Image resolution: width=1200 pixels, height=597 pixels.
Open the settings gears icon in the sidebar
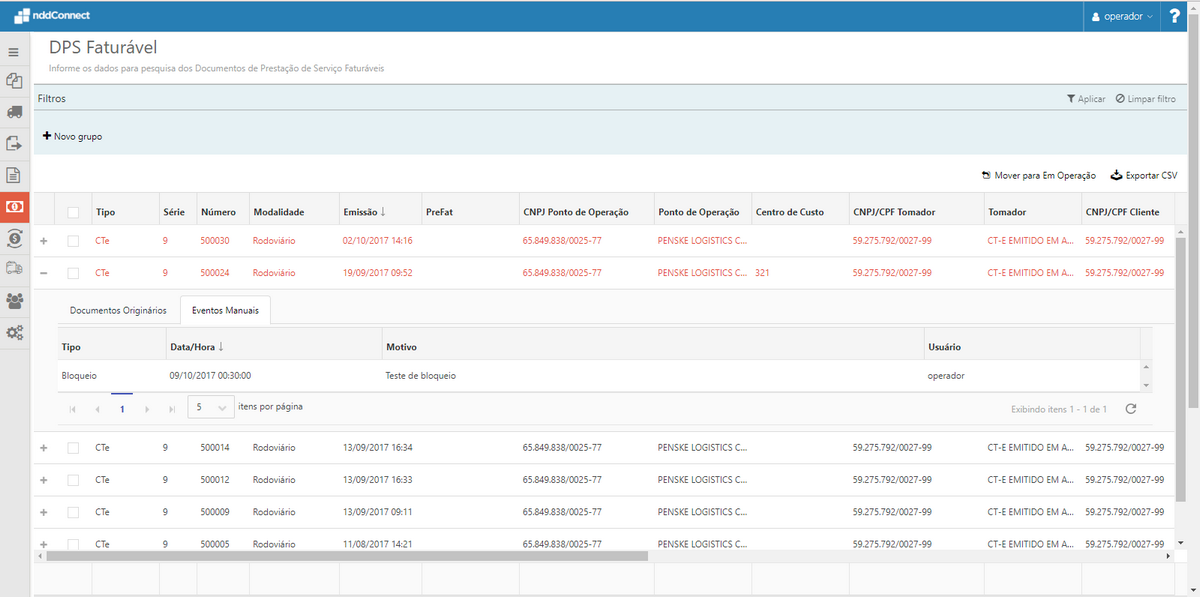tap(15, 332)
